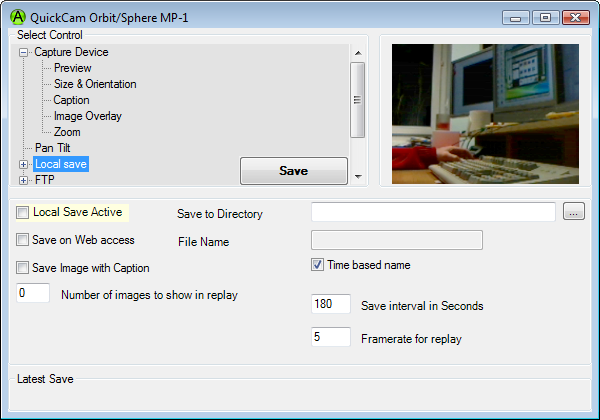The height and width of the screenshot is (420, 600).
Task: Select the Zoom tree item
Action: click(x=67, y=132)
